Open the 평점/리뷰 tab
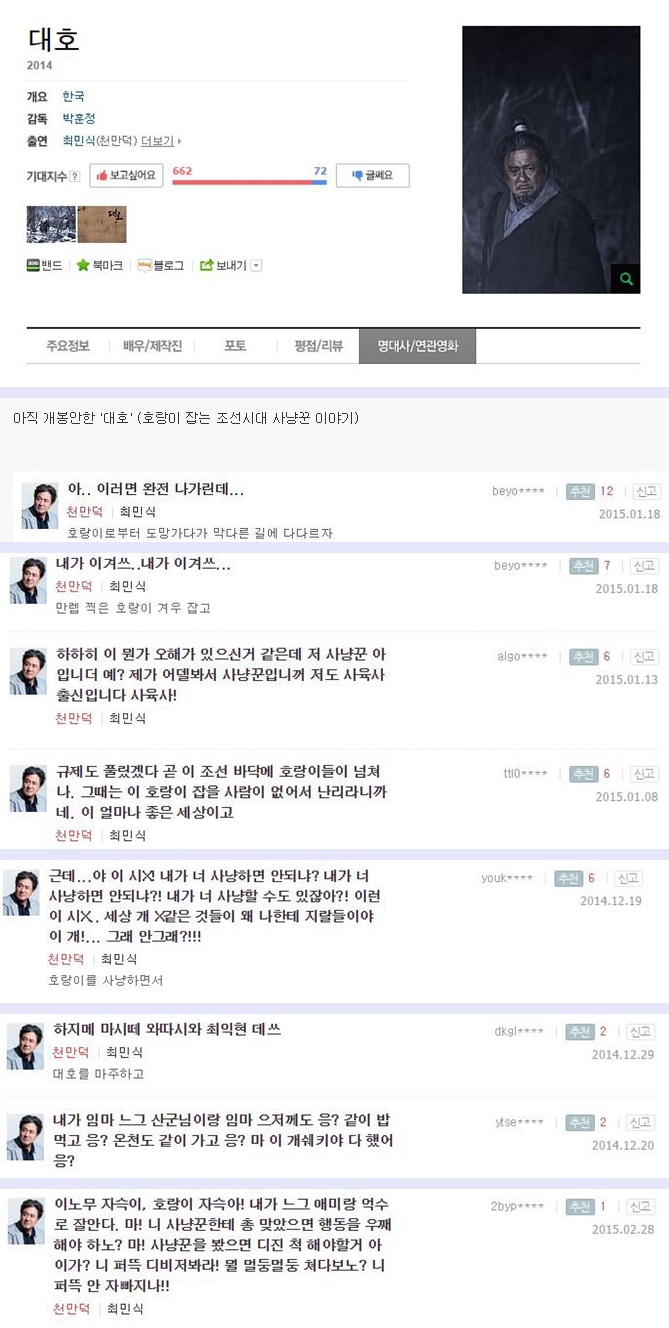This screenshot has width=669, height=1328. pos(318,346)
